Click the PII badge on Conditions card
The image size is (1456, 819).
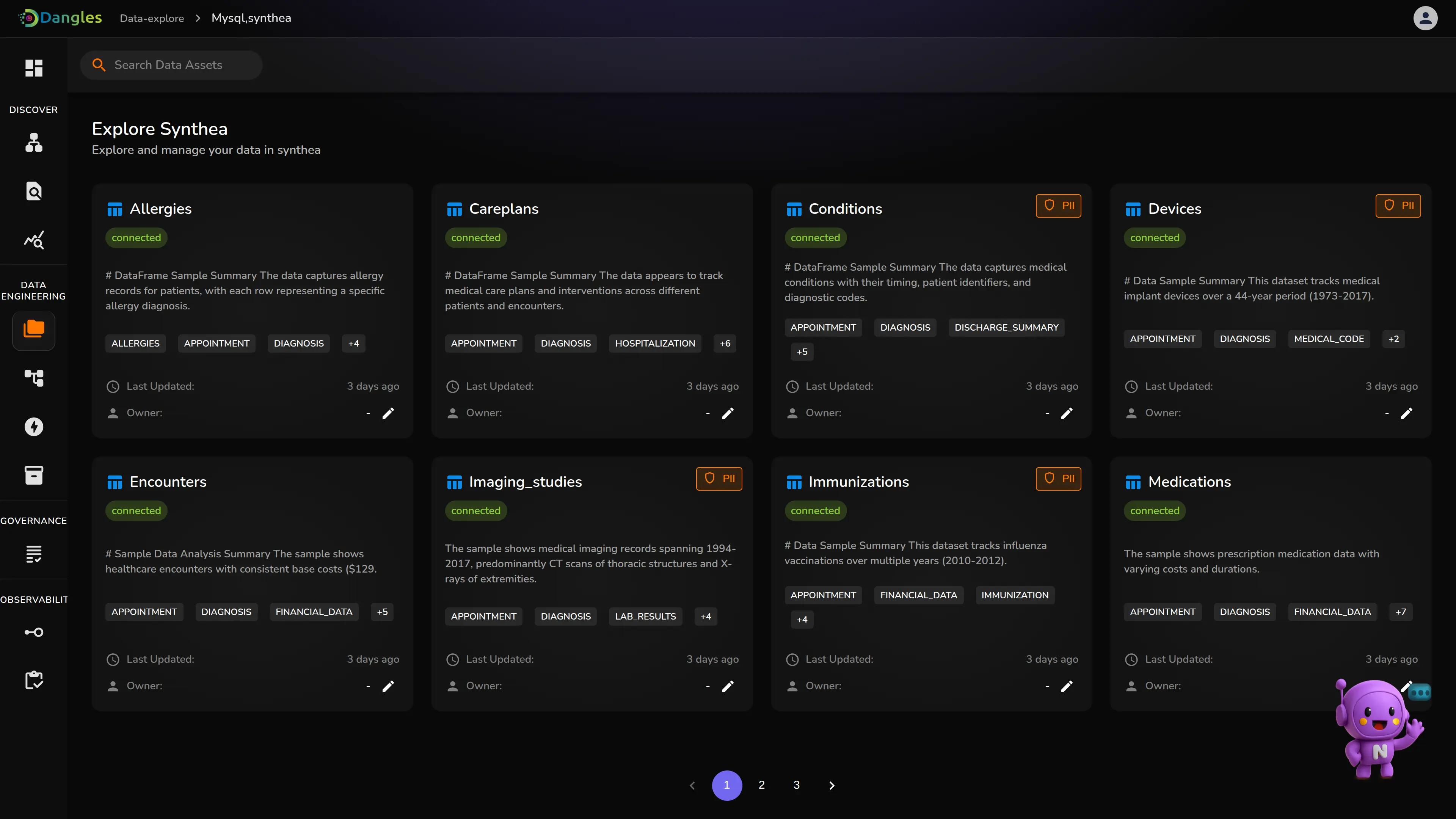click(x=1058, y=206)
